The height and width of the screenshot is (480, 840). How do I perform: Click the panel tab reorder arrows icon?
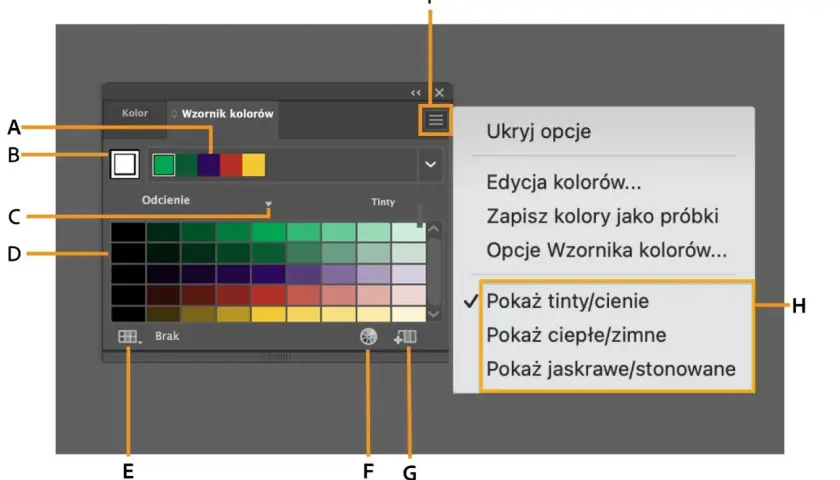coord(174,114)
